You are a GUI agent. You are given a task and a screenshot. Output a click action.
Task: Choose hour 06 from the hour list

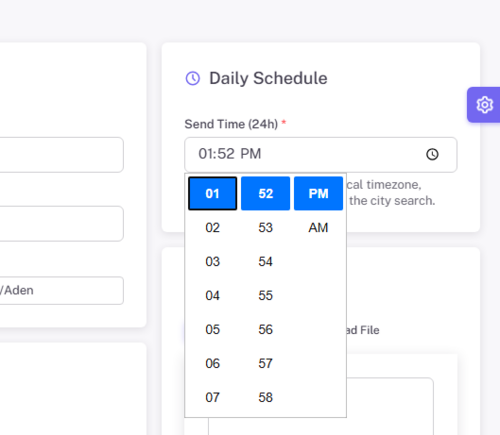click(x=212, y=363)
